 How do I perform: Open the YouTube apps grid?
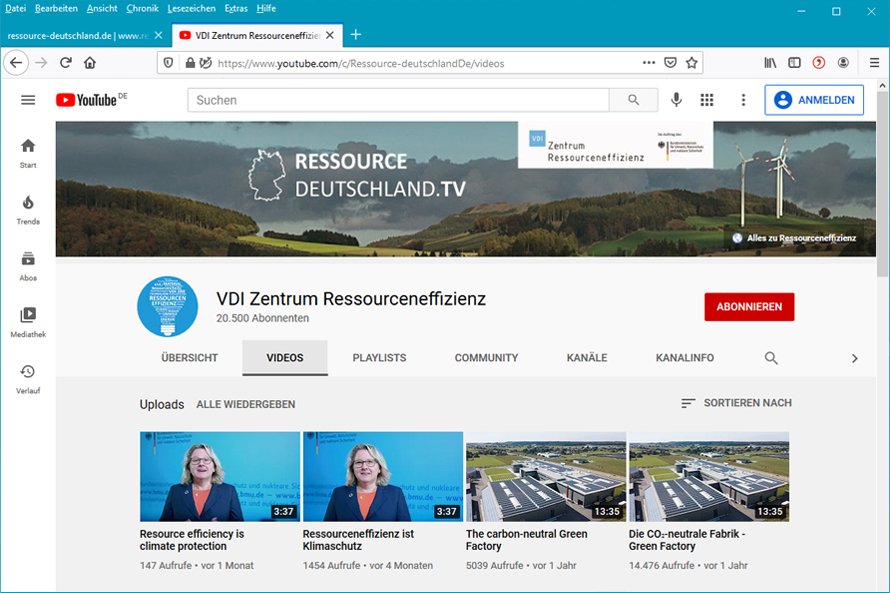707,100
